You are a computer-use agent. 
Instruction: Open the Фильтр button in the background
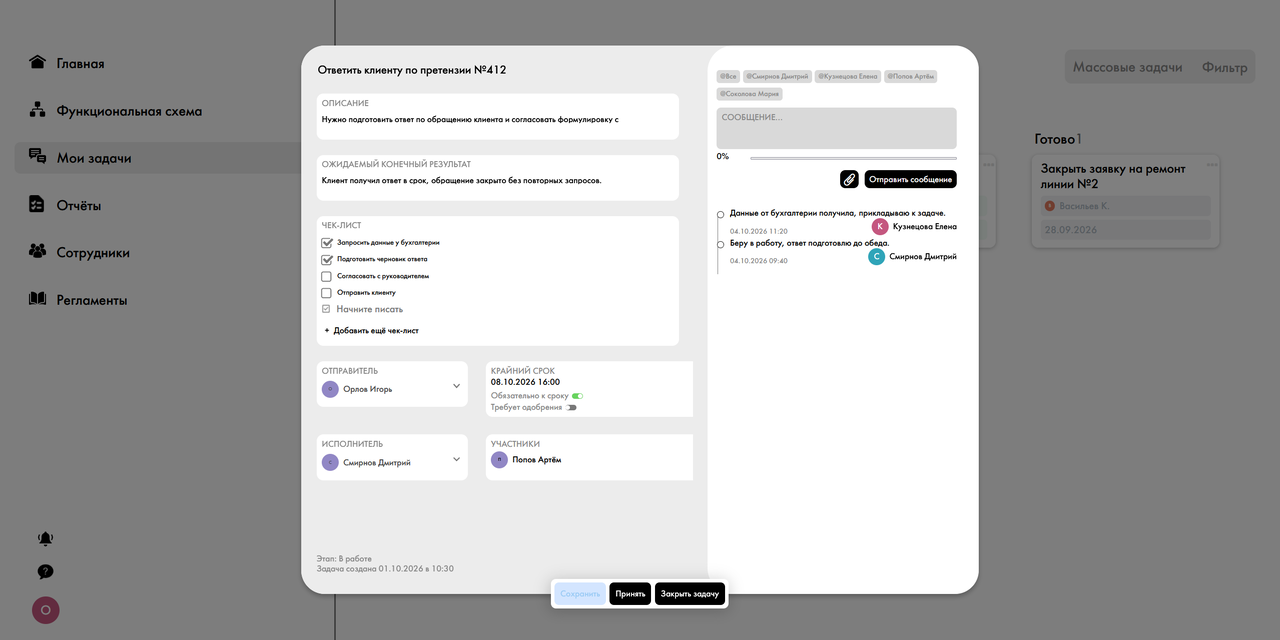pos(1225,68)
